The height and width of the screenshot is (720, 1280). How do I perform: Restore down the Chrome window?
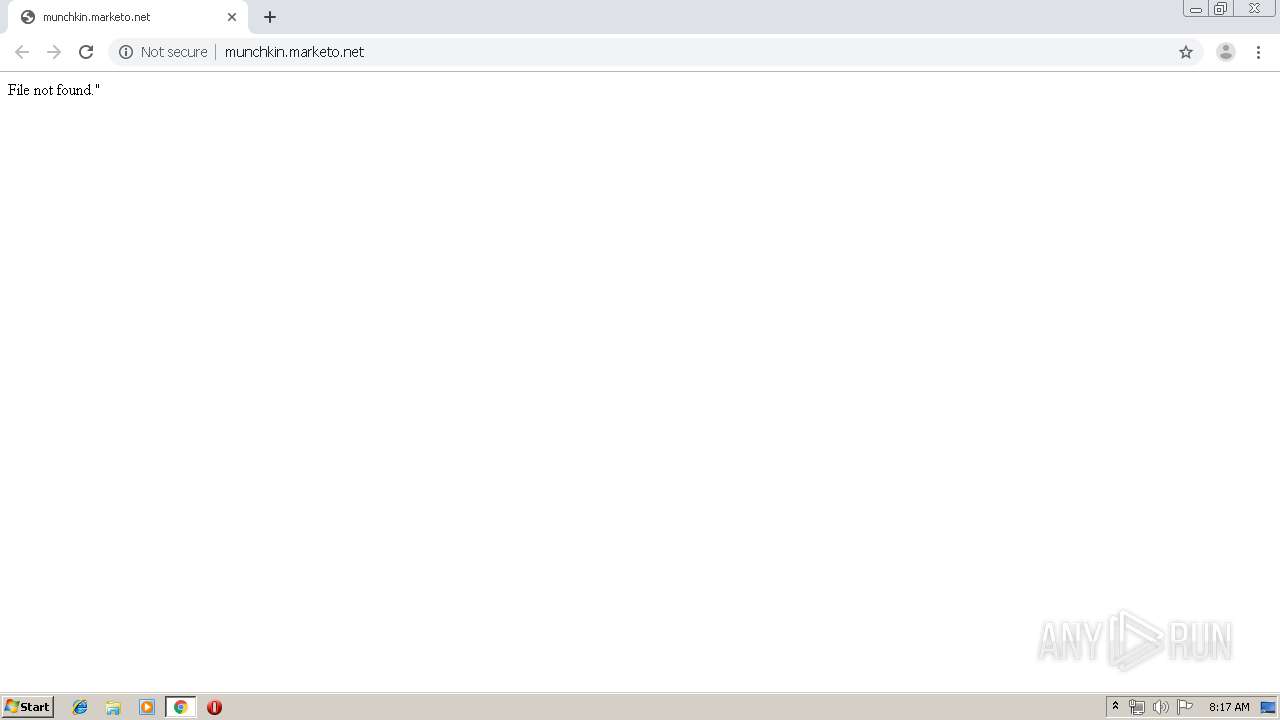tap(1221, 9)
